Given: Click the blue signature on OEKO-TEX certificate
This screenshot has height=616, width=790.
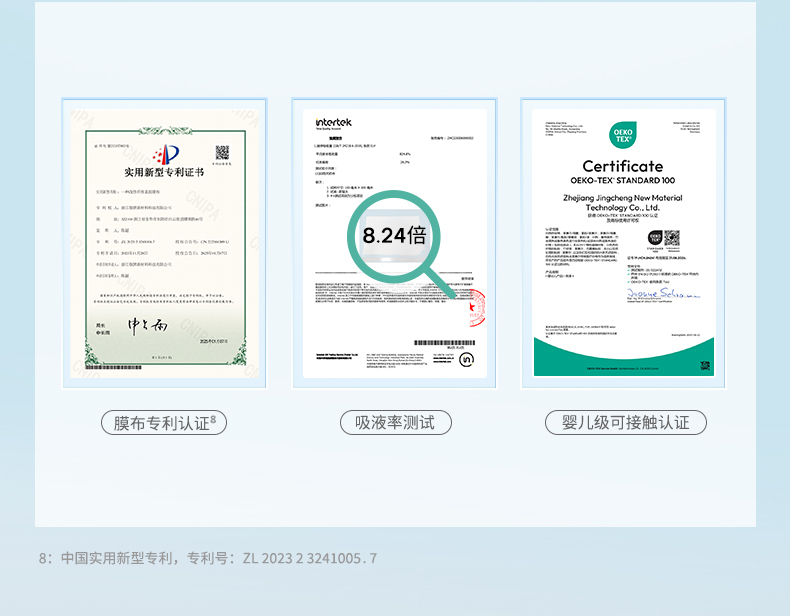Looking at the screenshot, I should coord(662,294).
